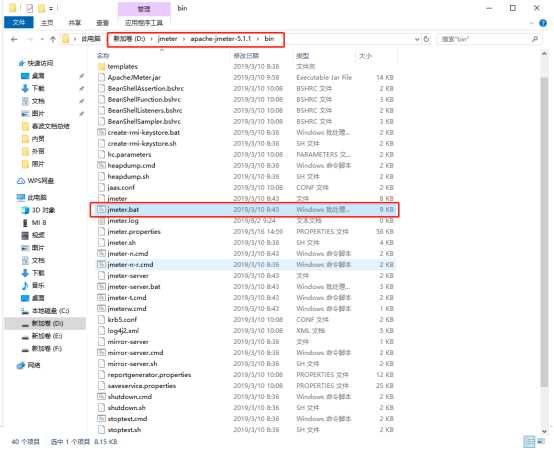Select the create-rmi-keystore.bat file icon
Viewport: 554px width, 452px height.
click(x=101, y=133)
